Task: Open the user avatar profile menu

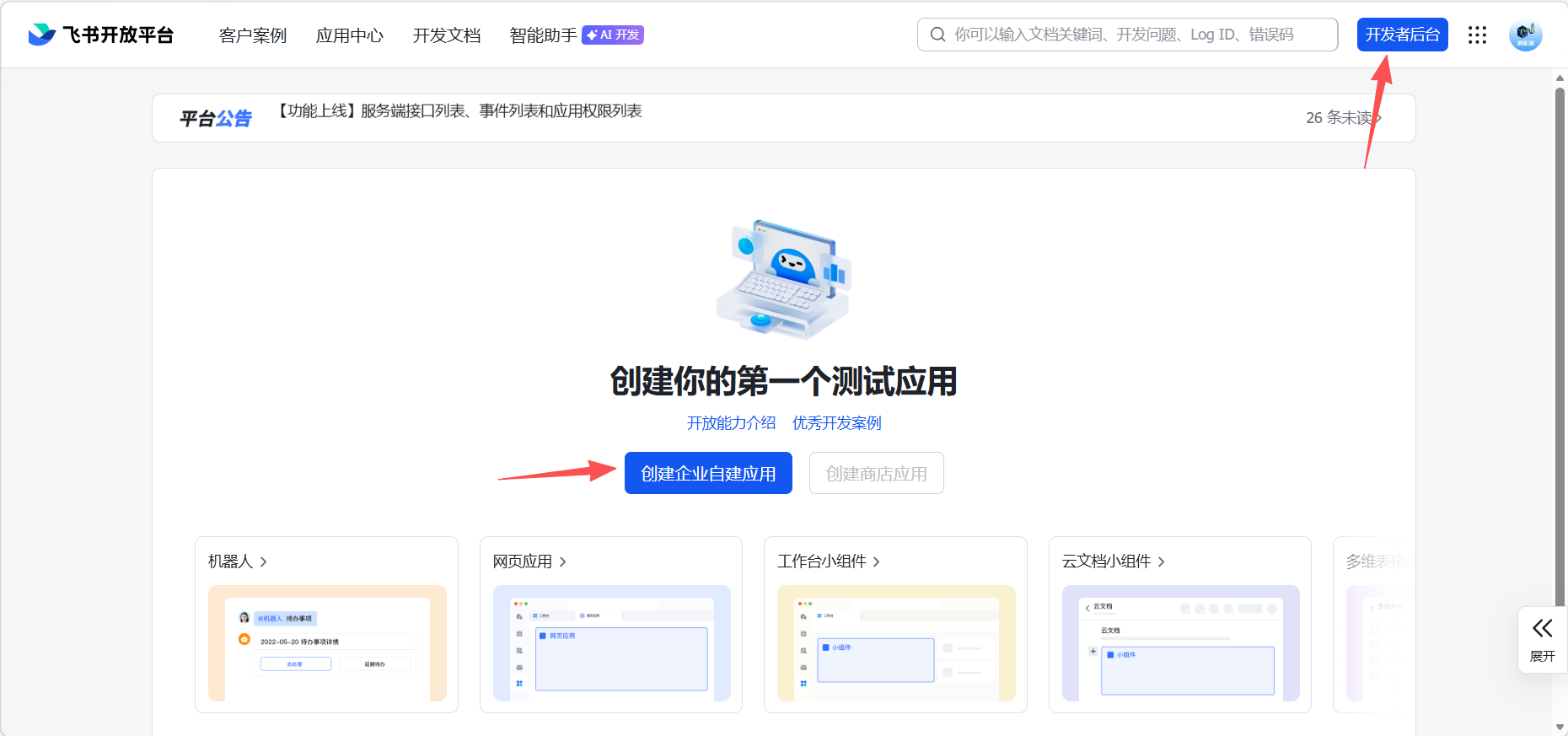Action: pos(1525,35)
